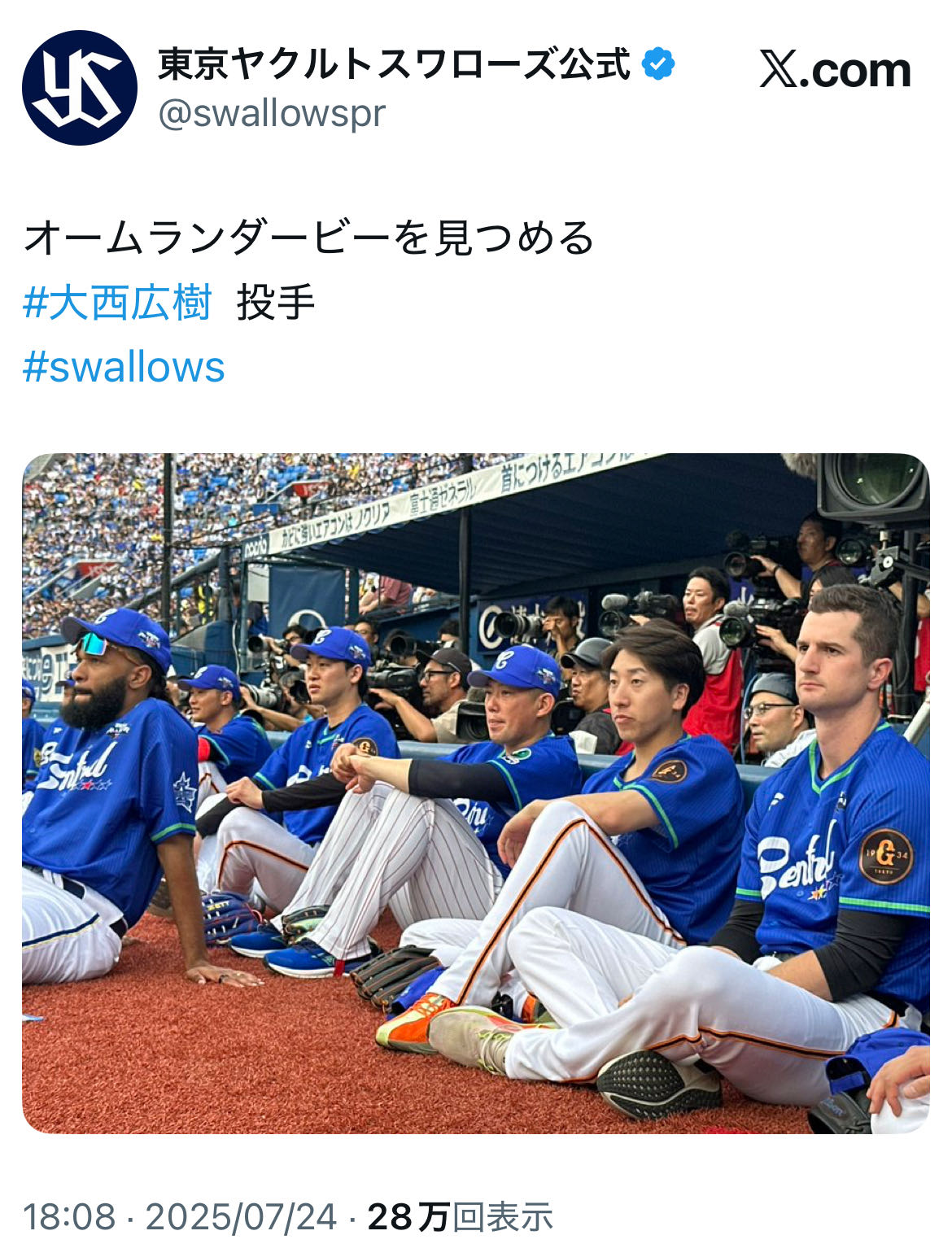The width and height of the screenshot is (952, 1257).
Task: Open the #swallows hashtag
Action: point(124,367)
